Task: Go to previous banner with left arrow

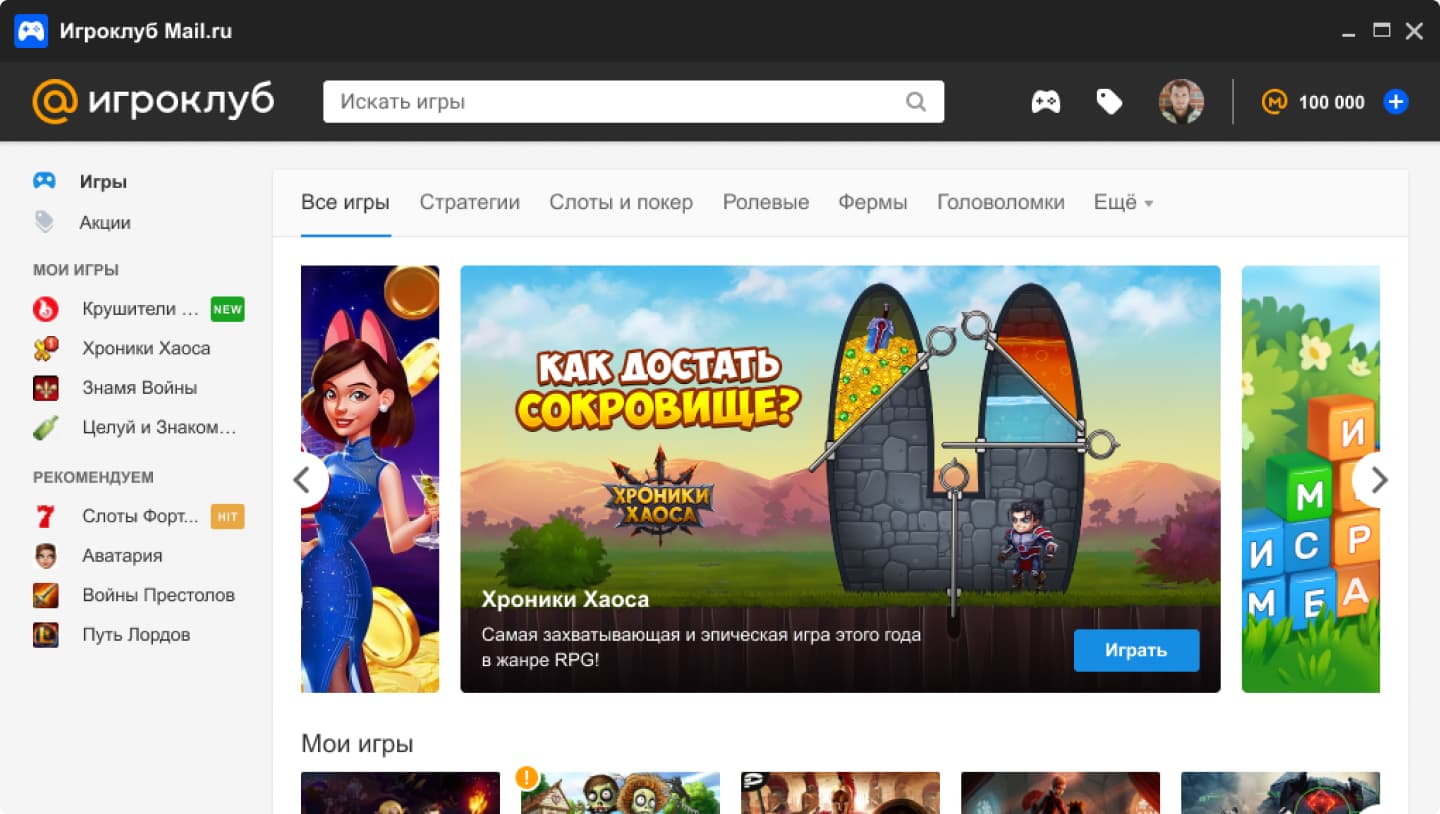Action: [303, 480]
